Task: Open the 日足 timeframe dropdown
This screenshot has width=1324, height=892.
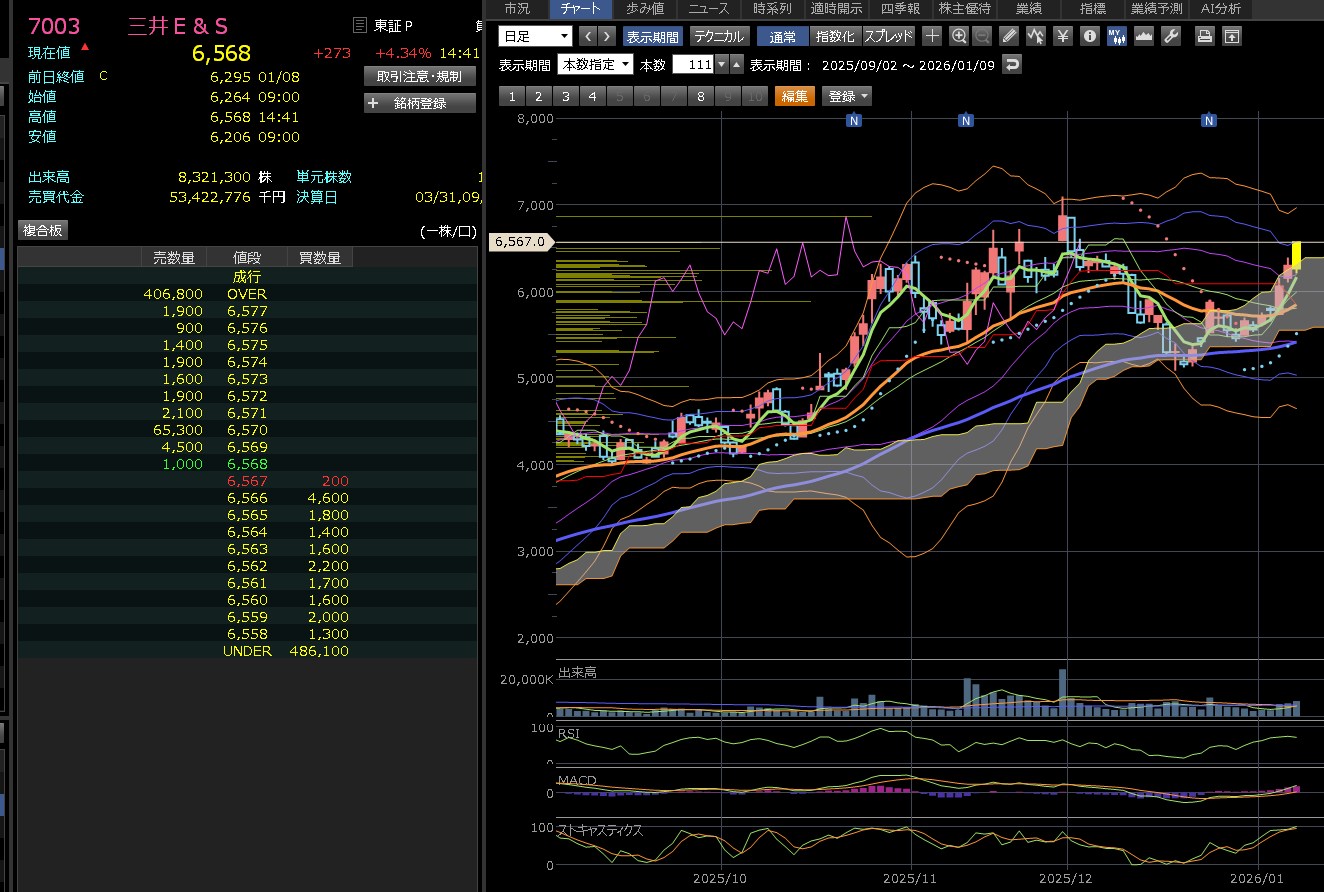Action: click(x=535, y=36)
